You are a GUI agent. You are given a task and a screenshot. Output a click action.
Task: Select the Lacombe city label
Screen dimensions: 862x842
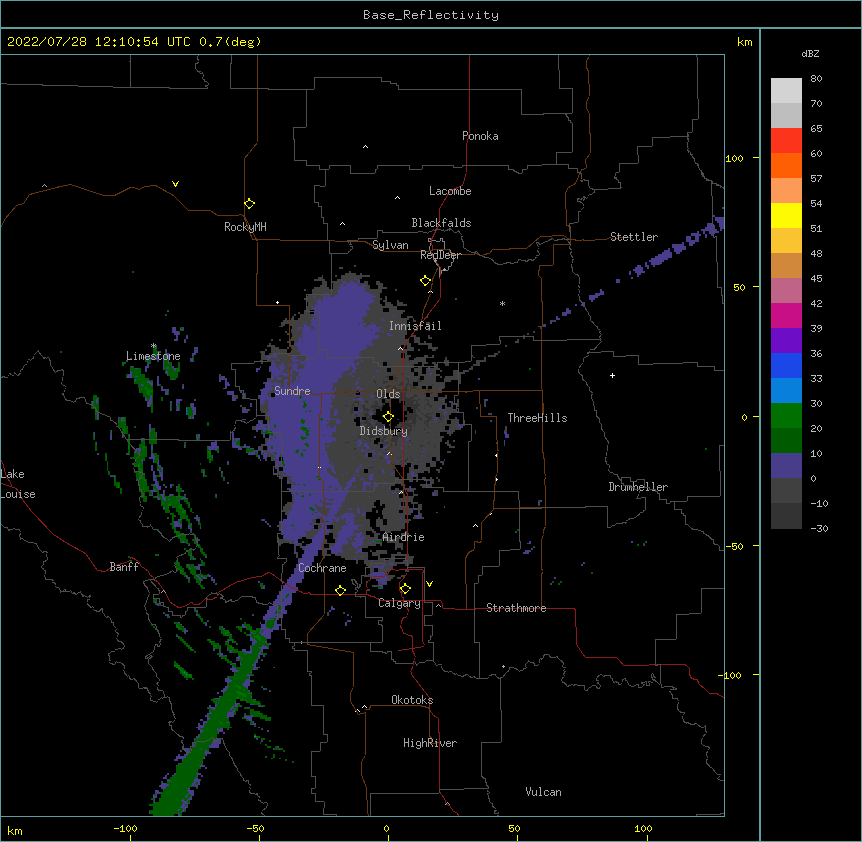pos(450,191)
